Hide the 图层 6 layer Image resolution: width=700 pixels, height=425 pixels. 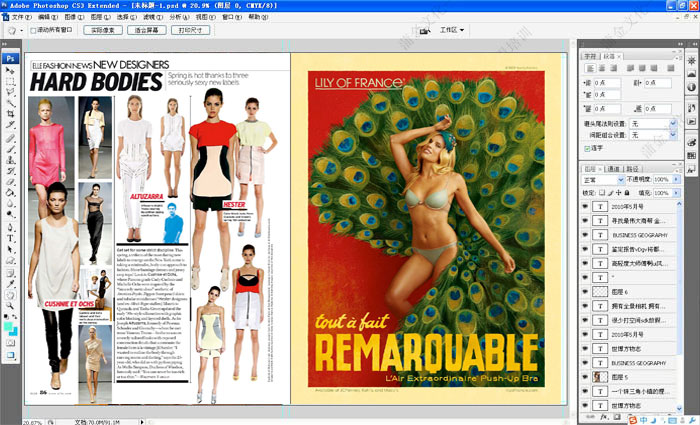pyautogui.click(x=585, y=292)
